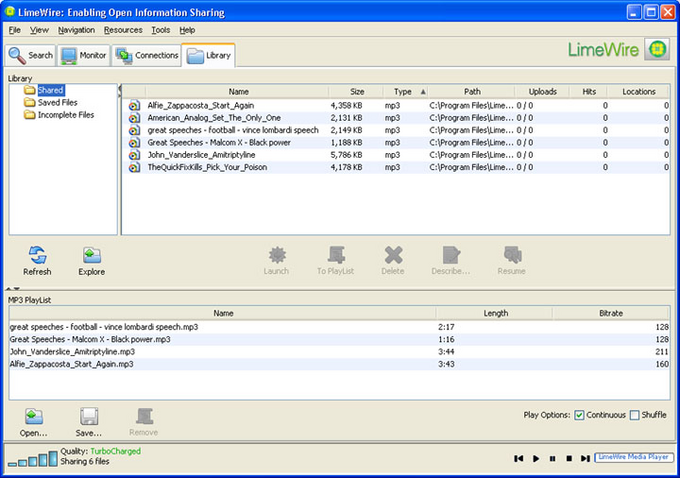Click the Launch gear icon

coord(277,255)
